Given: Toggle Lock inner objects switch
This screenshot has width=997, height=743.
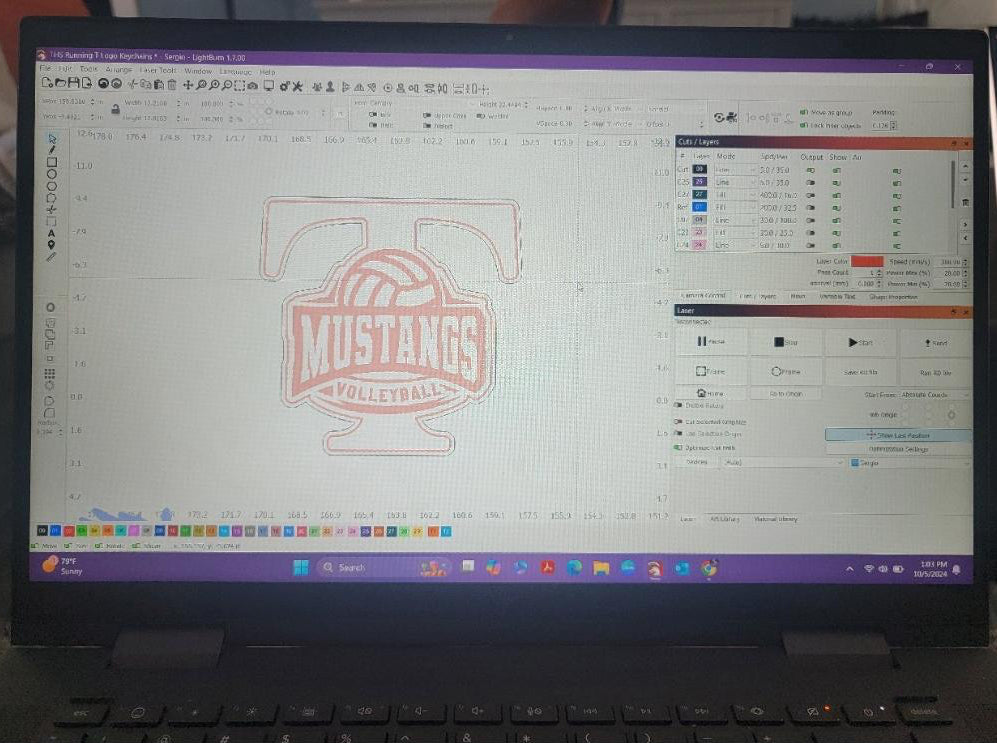Looking at the screenshot, I should pos(804,125).
